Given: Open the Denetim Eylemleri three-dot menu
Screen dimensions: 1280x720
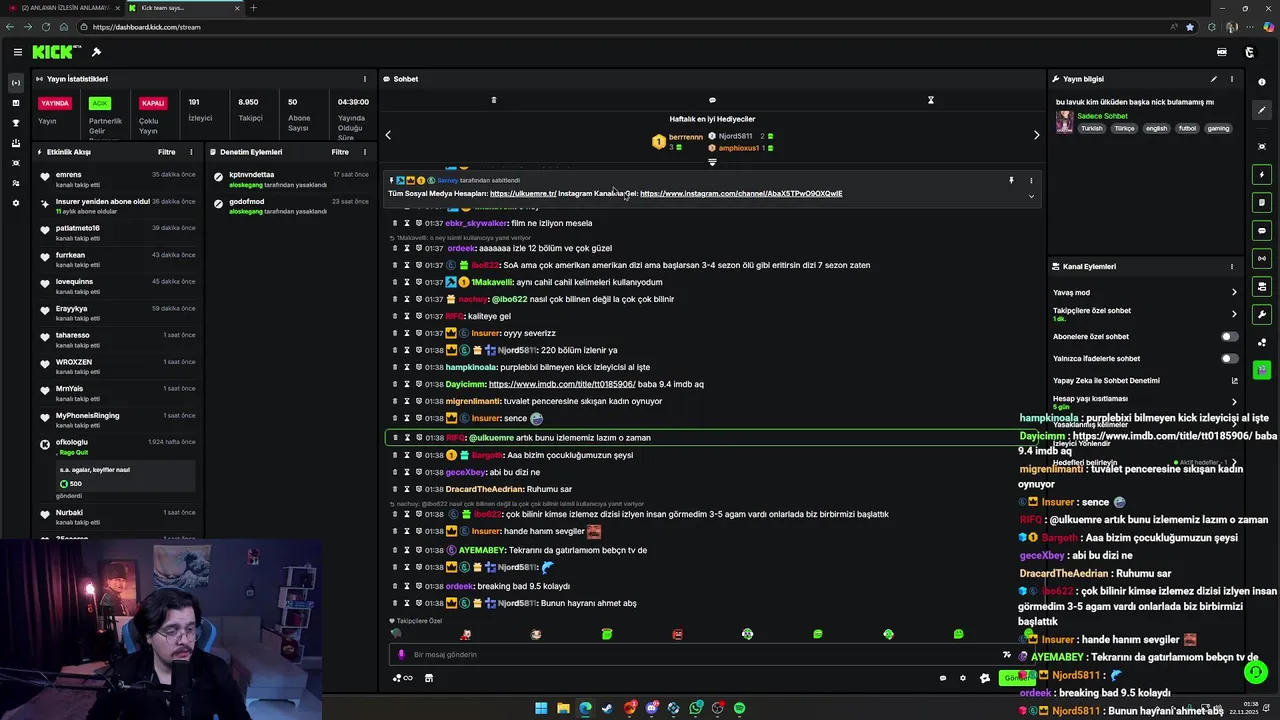Looking at the screenshot, I should click(365, 152).
